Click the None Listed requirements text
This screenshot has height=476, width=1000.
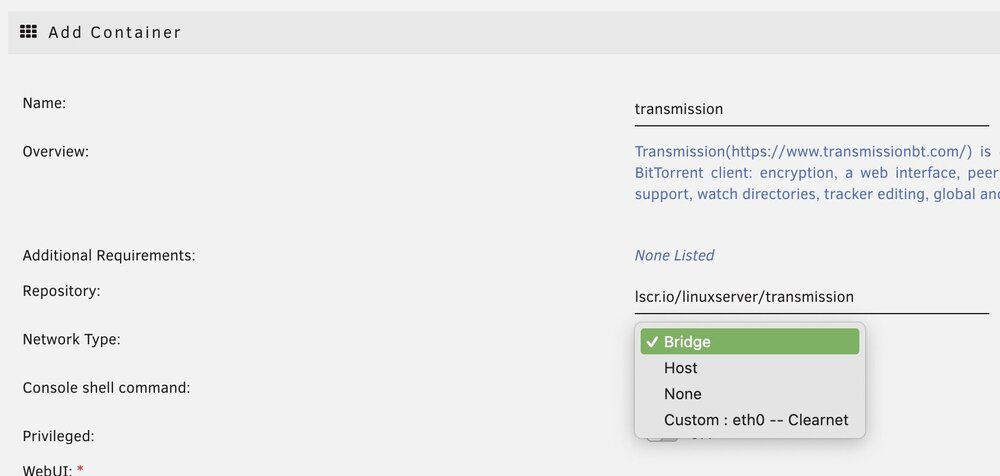(x=674, y=256)
